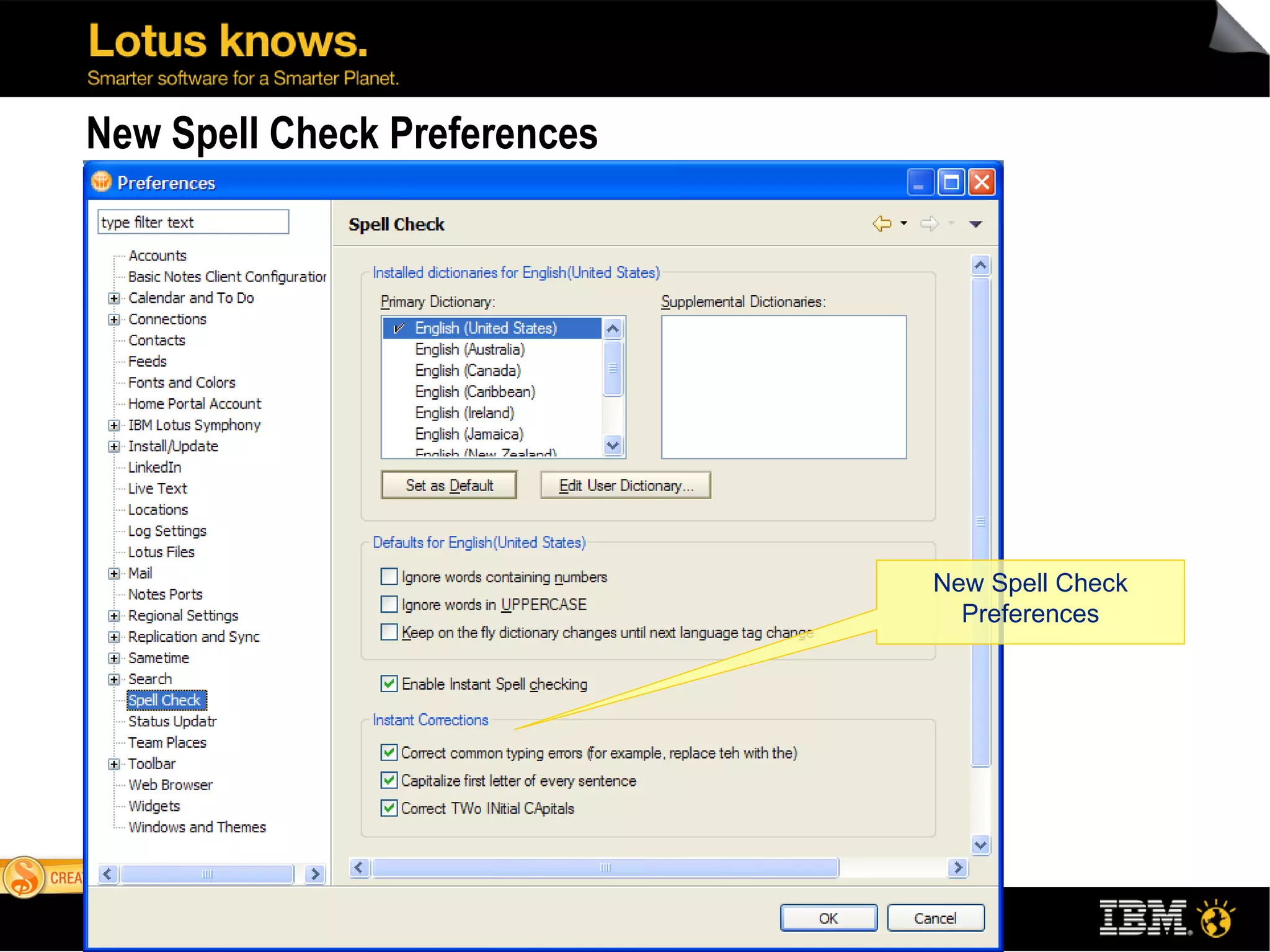Viewport: 1270px width, 952px height.
Task: Click inside Supplemental Dictionaries list box
Action: pyautogui.click(x=784, y=387)
